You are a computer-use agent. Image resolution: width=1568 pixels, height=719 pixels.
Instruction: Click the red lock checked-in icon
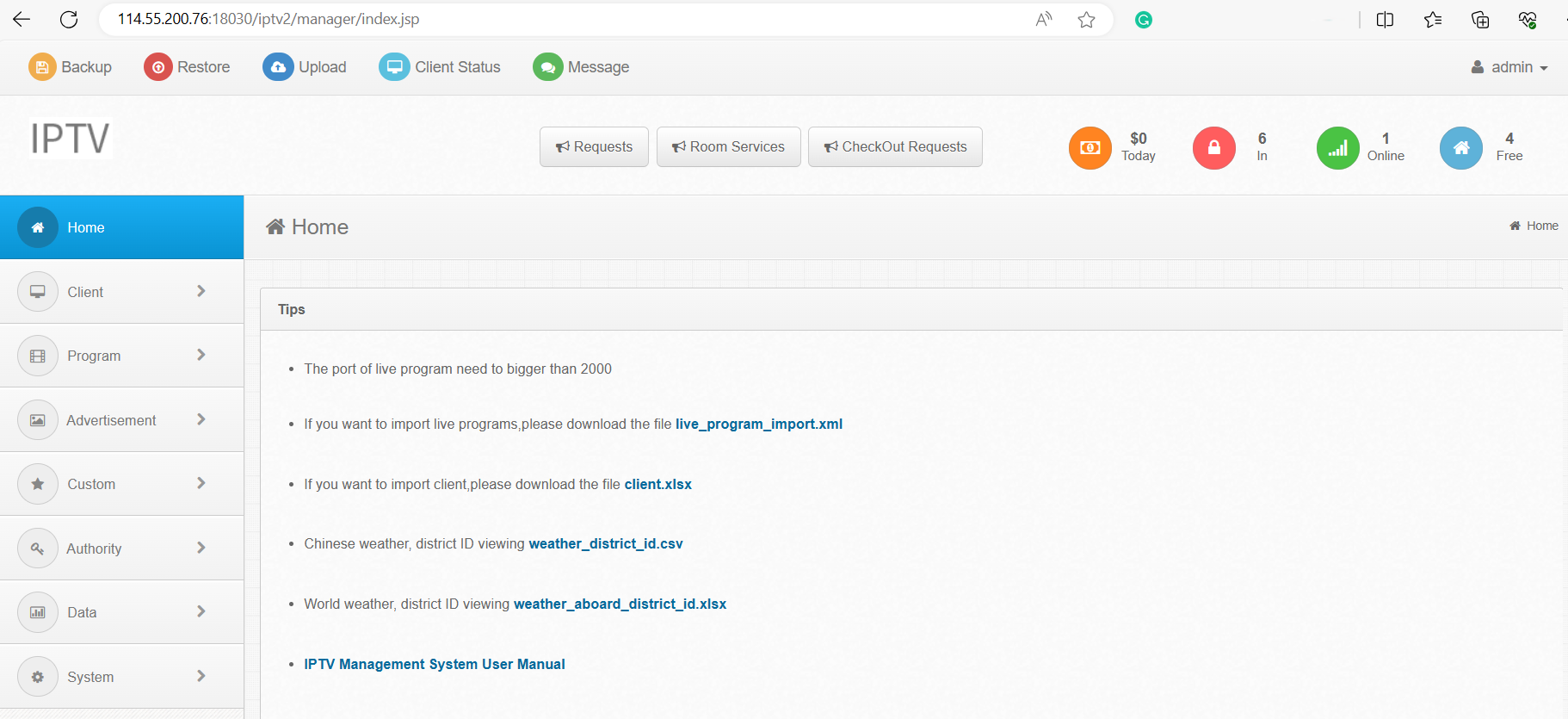tap(1213, 148)
